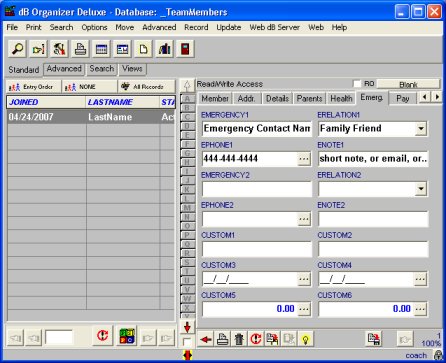Open the Advanced menu

(159, 27)
